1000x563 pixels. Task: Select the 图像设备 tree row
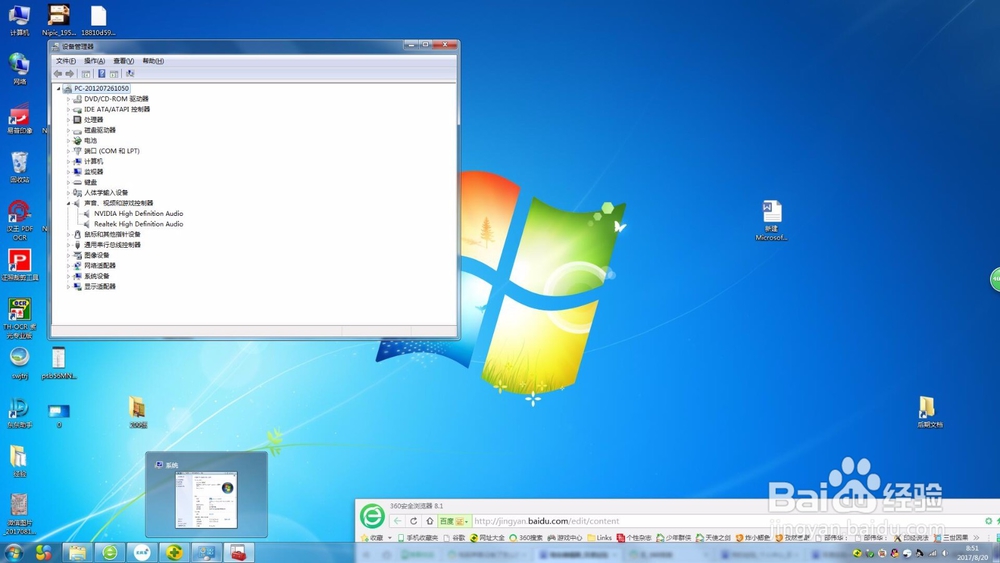91,256
